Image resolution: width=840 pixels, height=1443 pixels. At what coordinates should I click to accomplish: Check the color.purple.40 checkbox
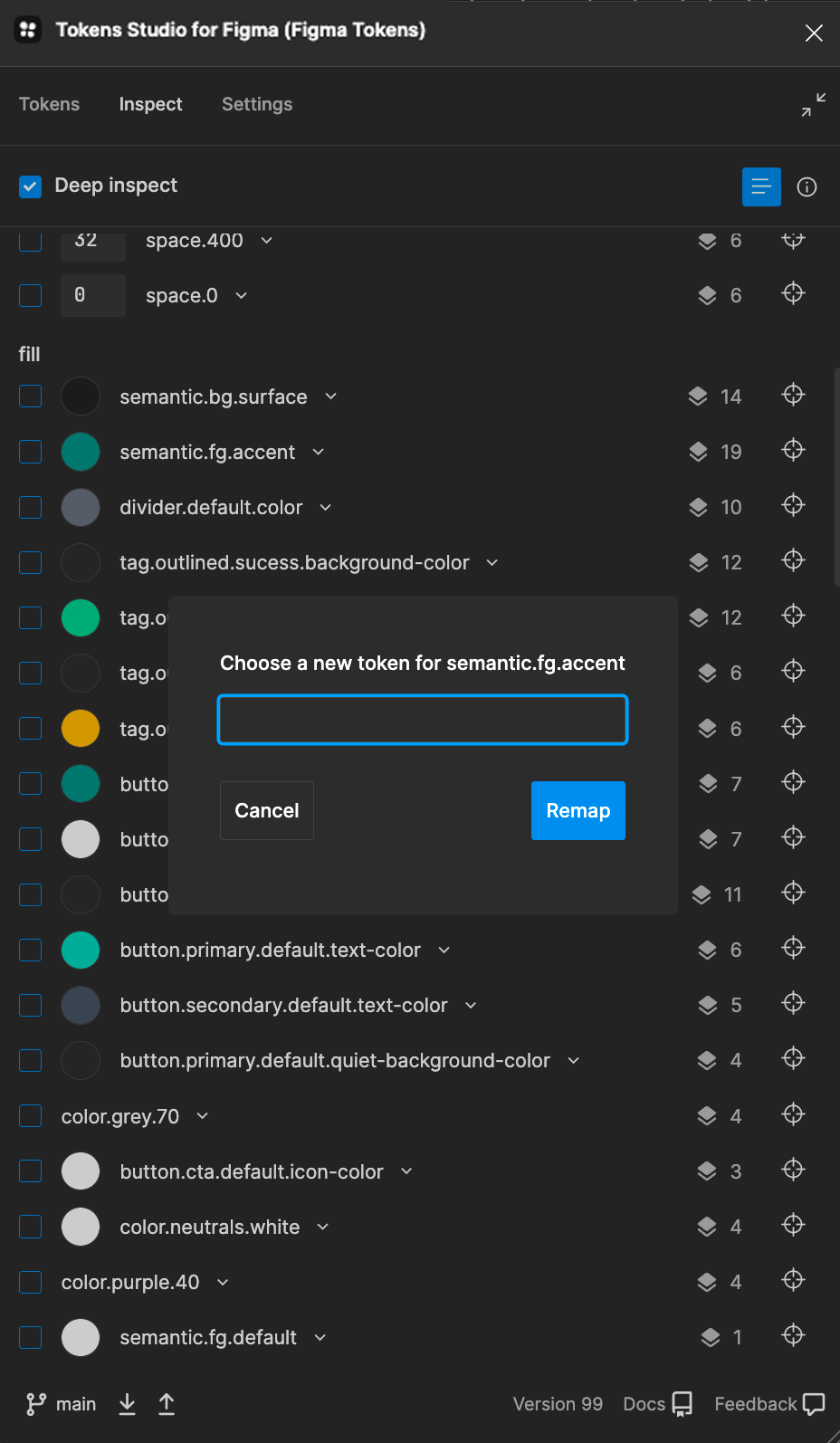click(x=30, y=1282)
